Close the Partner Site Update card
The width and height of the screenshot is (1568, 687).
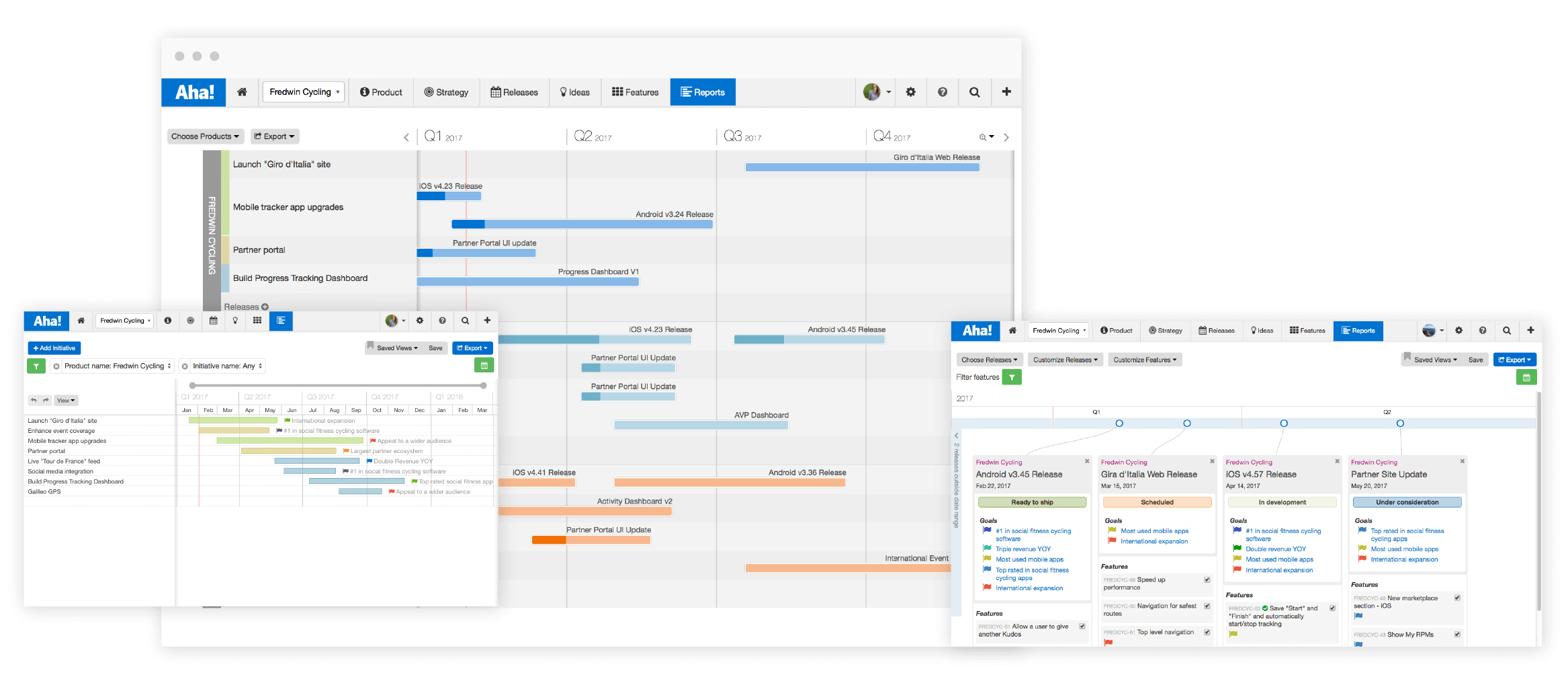1463,461
